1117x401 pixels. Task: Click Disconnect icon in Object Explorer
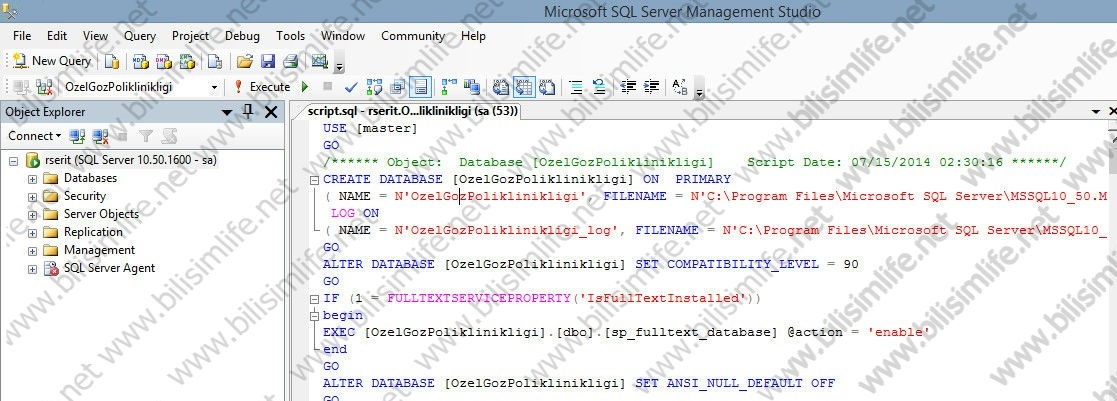click(x=100, y=135)
